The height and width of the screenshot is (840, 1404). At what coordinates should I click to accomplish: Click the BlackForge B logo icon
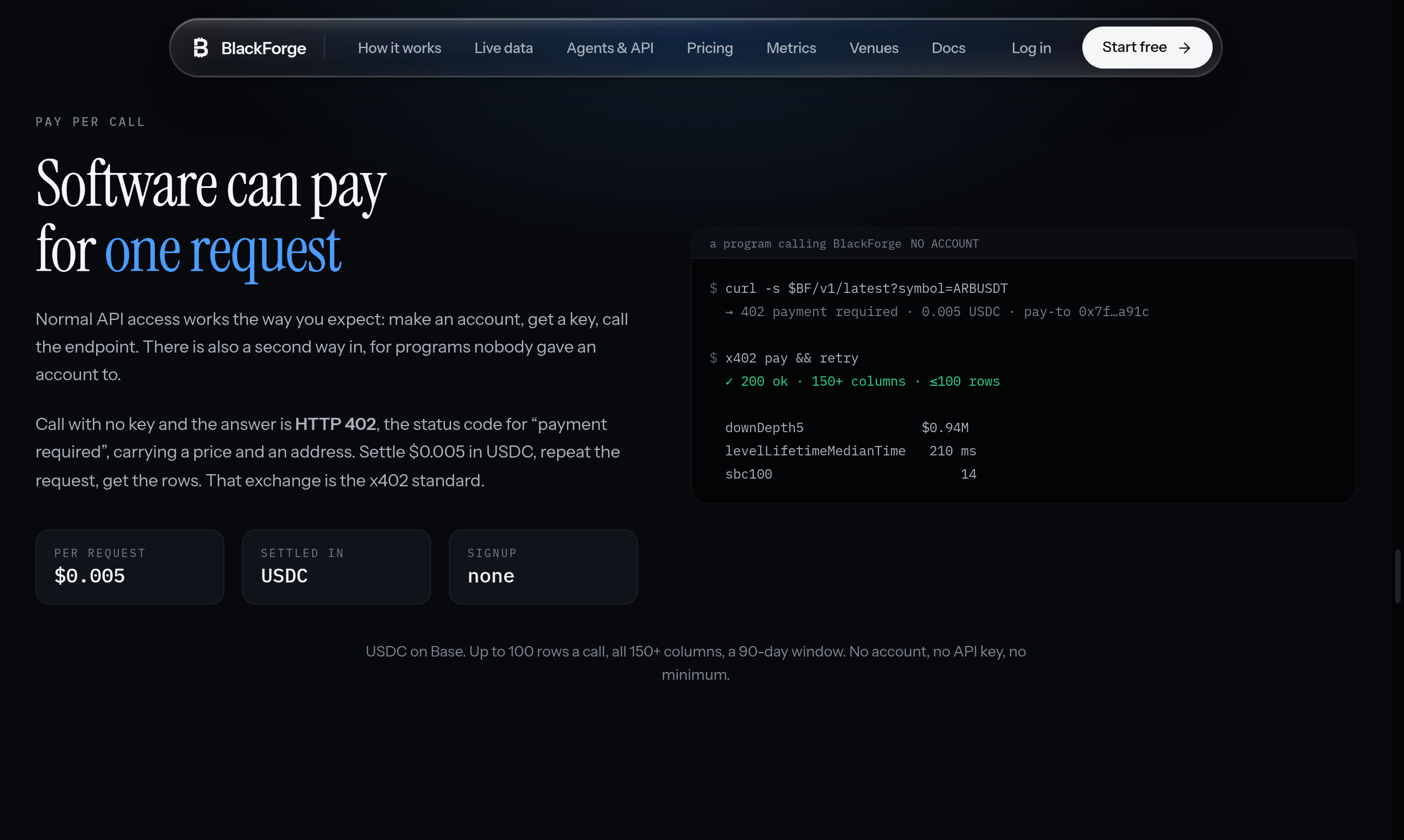click(x=201, y=48)
